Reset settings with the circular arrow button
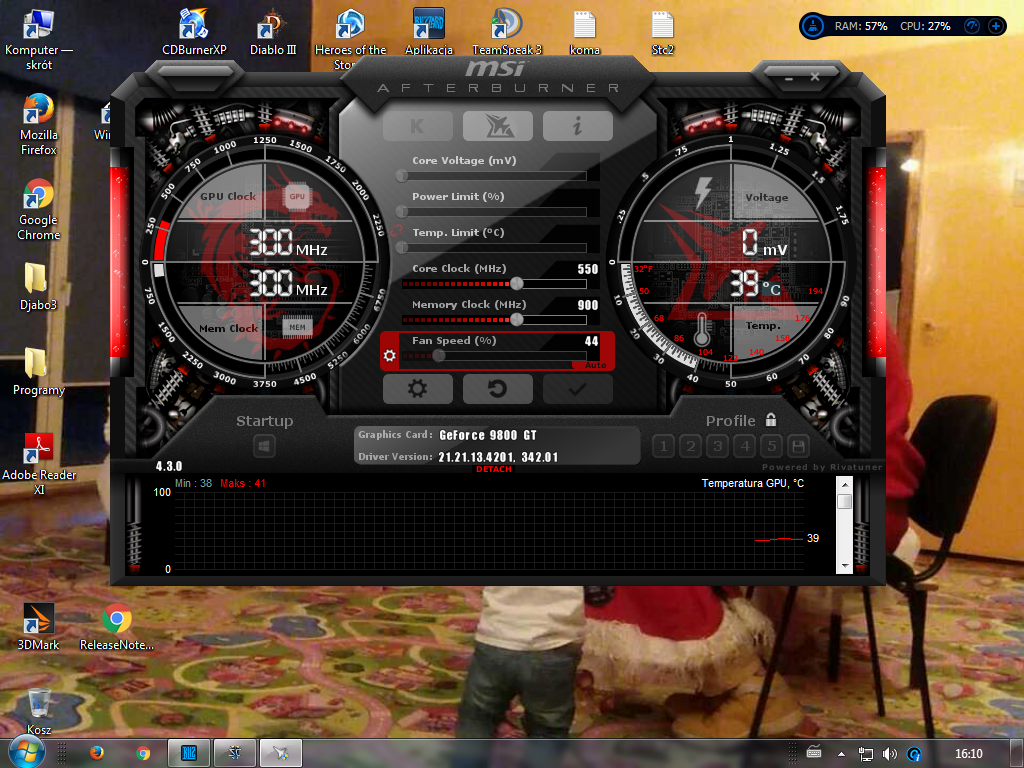The width and height of the screenshot is (1024, 768). tap(498, 389)
